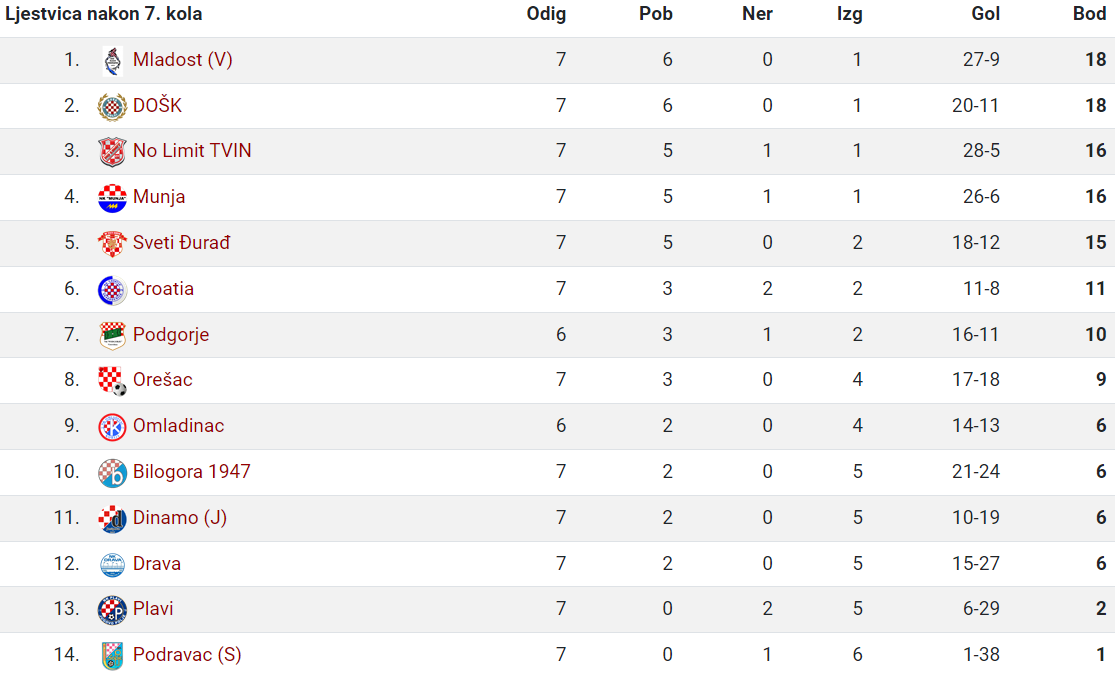Open the Bilogora 1947 team link
This screenshot has height=676, width=1118.
coord(191,472)
